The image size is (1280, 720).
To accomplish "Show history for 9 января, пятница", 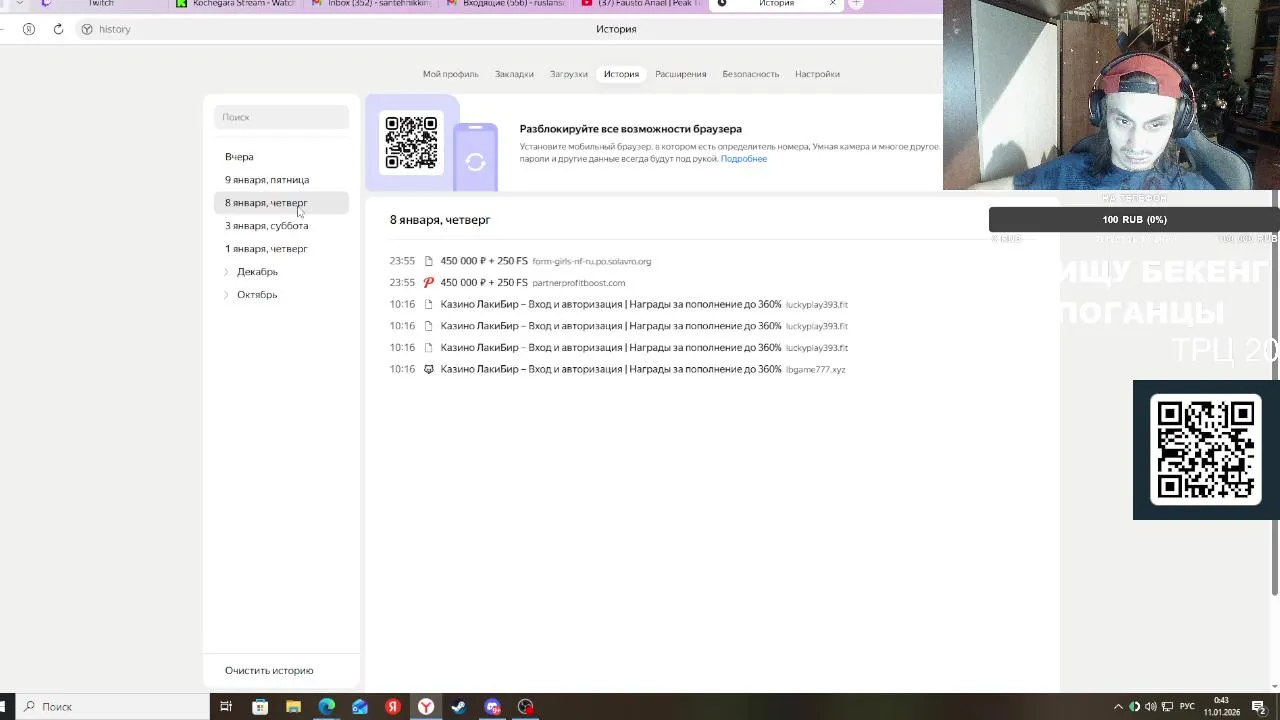I will (267, 180).
